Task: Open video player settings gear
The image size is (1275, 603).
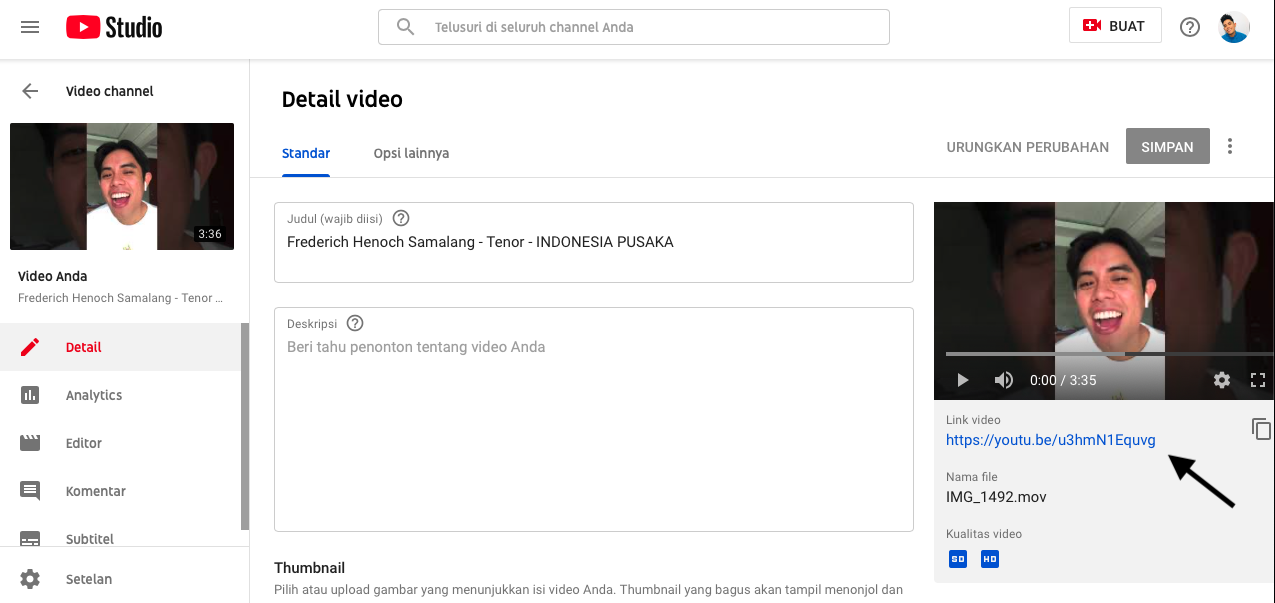Action: pyautogui.click(x=1221, y=380)
